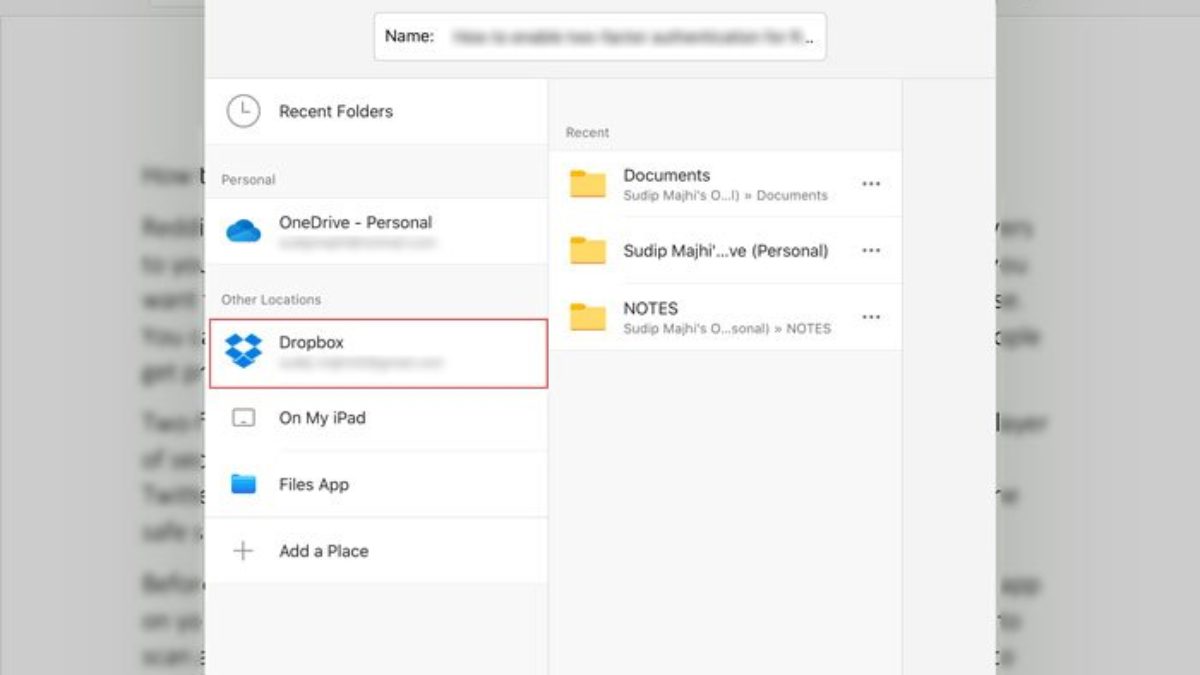Open more options for Documents folder
The image size is (1200, 675).
[871, 184]
